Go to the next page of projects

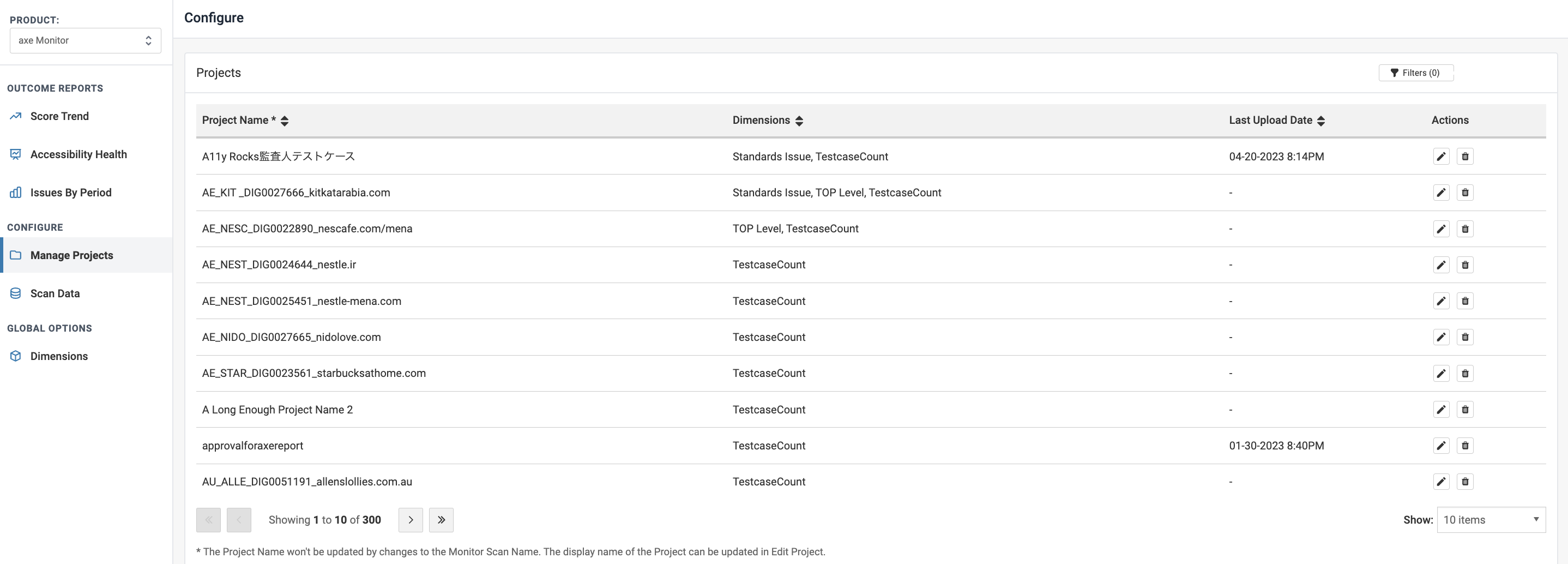(410, 519)
